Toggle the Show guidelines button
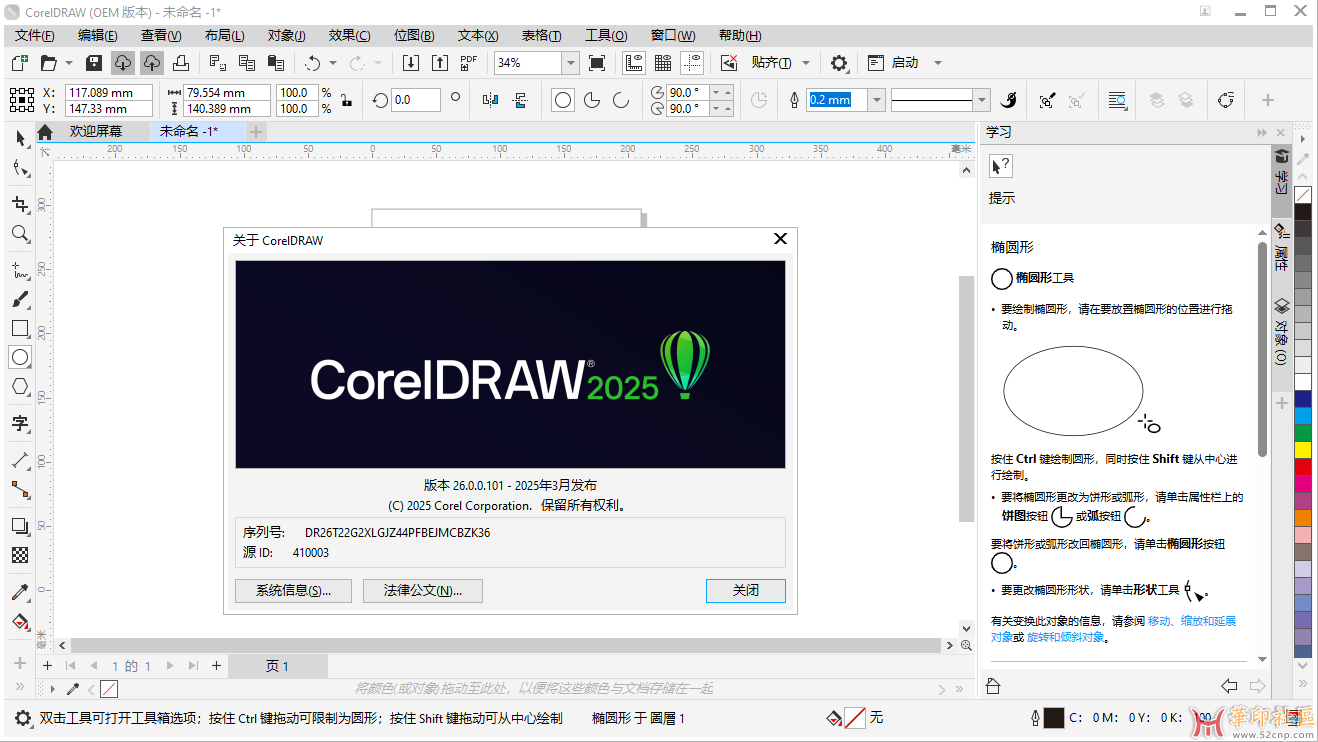Image resolution: width=1318 pixels, height=742 pixels. [x=691, y=63]
